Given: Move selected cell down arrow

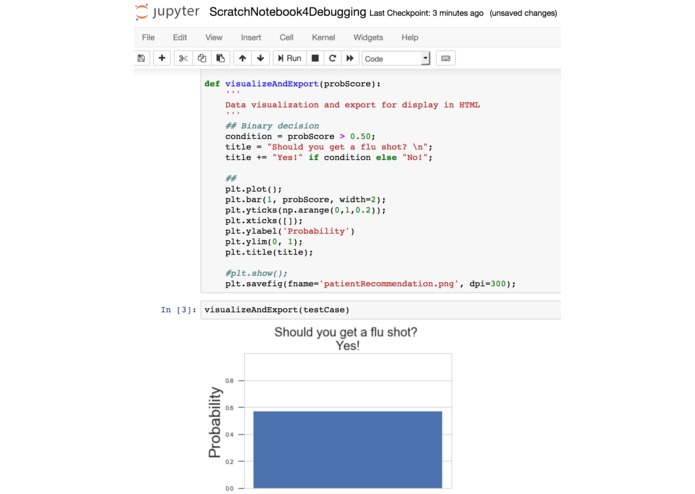Looking at the screenshot, I should point(261,58).
